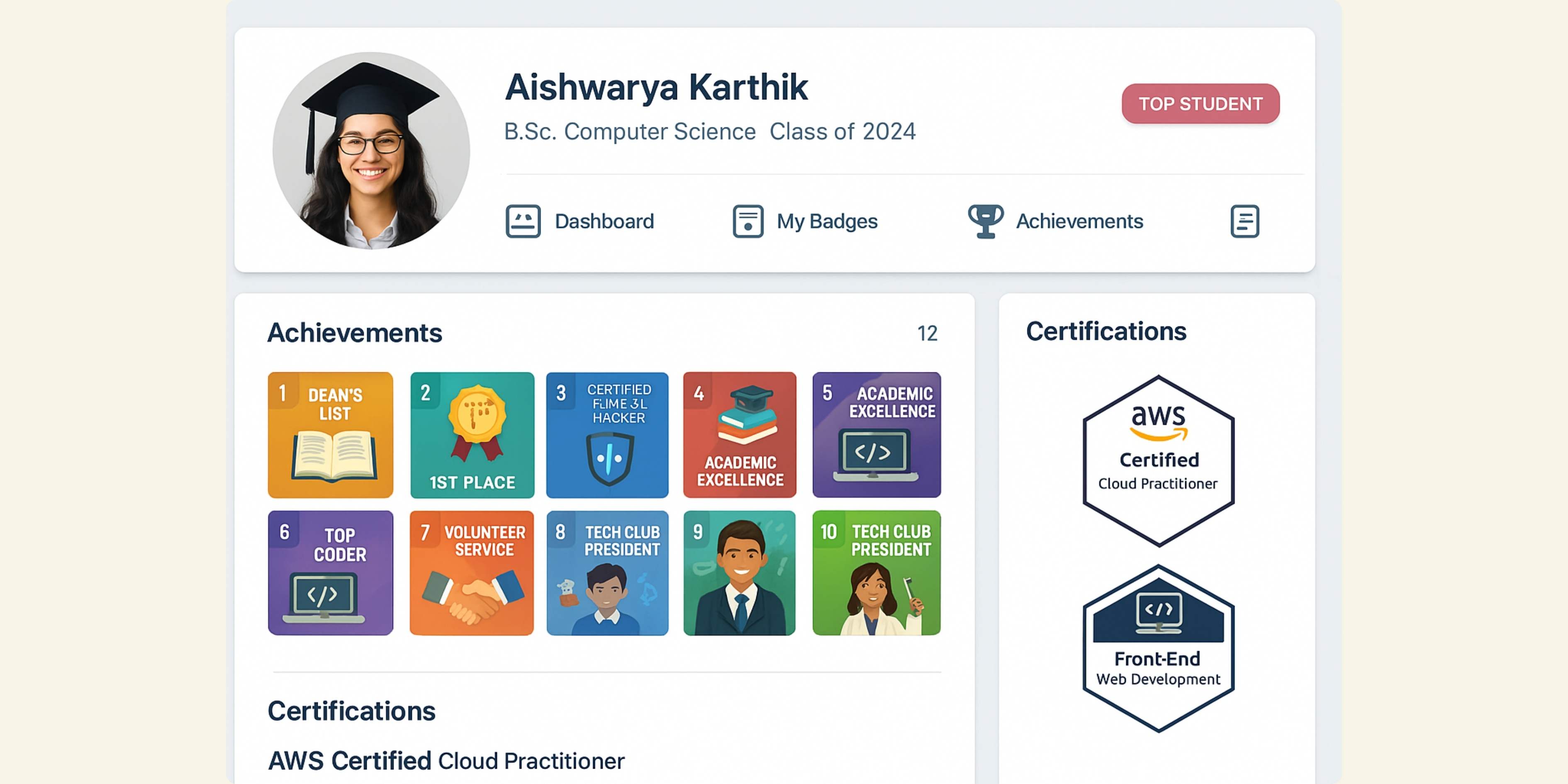The height and width of the screenshot is (784, 1568).
Task: Open the Front-End Web Development hexagon badge
Action: 1158,649
